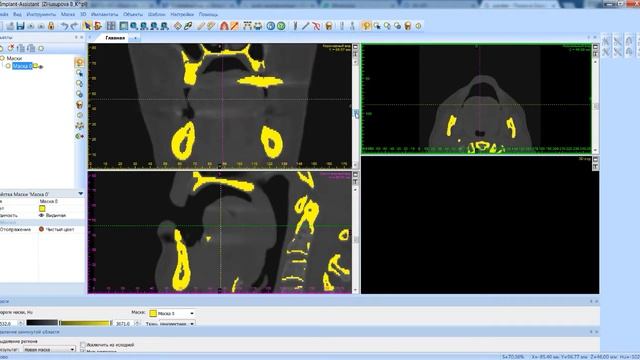
Task: Open the Помощь menu
Action: (208, 14)
